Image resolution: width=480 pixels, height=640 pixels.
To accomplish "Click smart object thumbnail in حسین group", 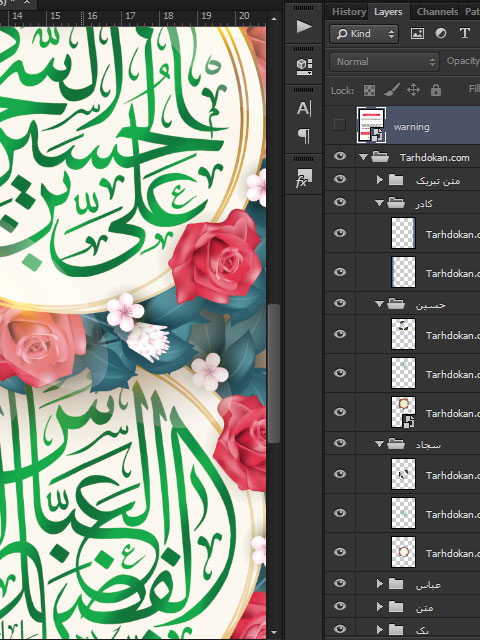I will point(403,412).
